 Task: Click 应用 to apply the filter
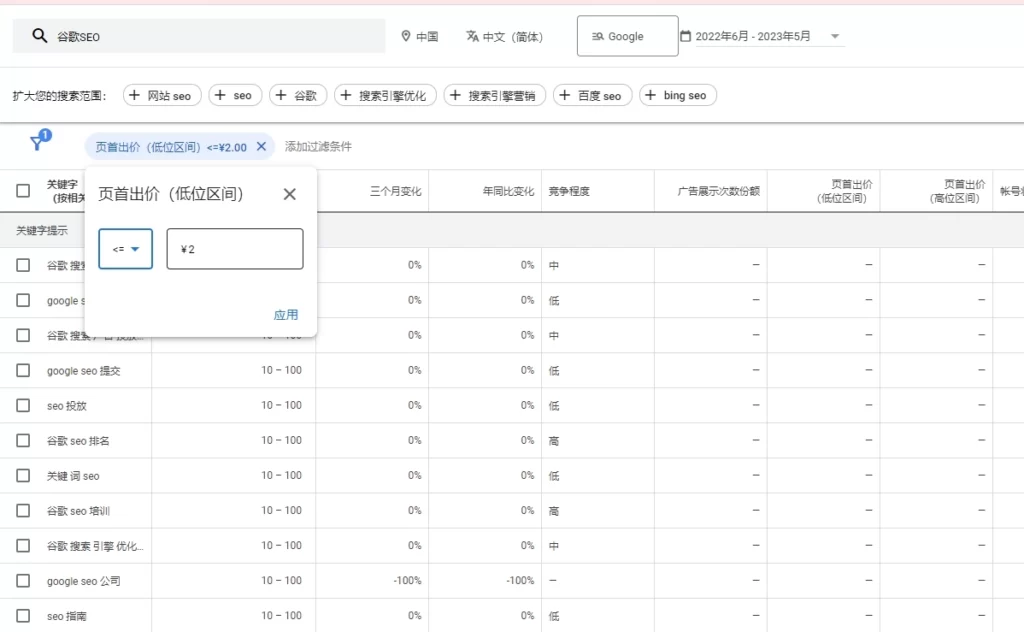coord(285,315)
